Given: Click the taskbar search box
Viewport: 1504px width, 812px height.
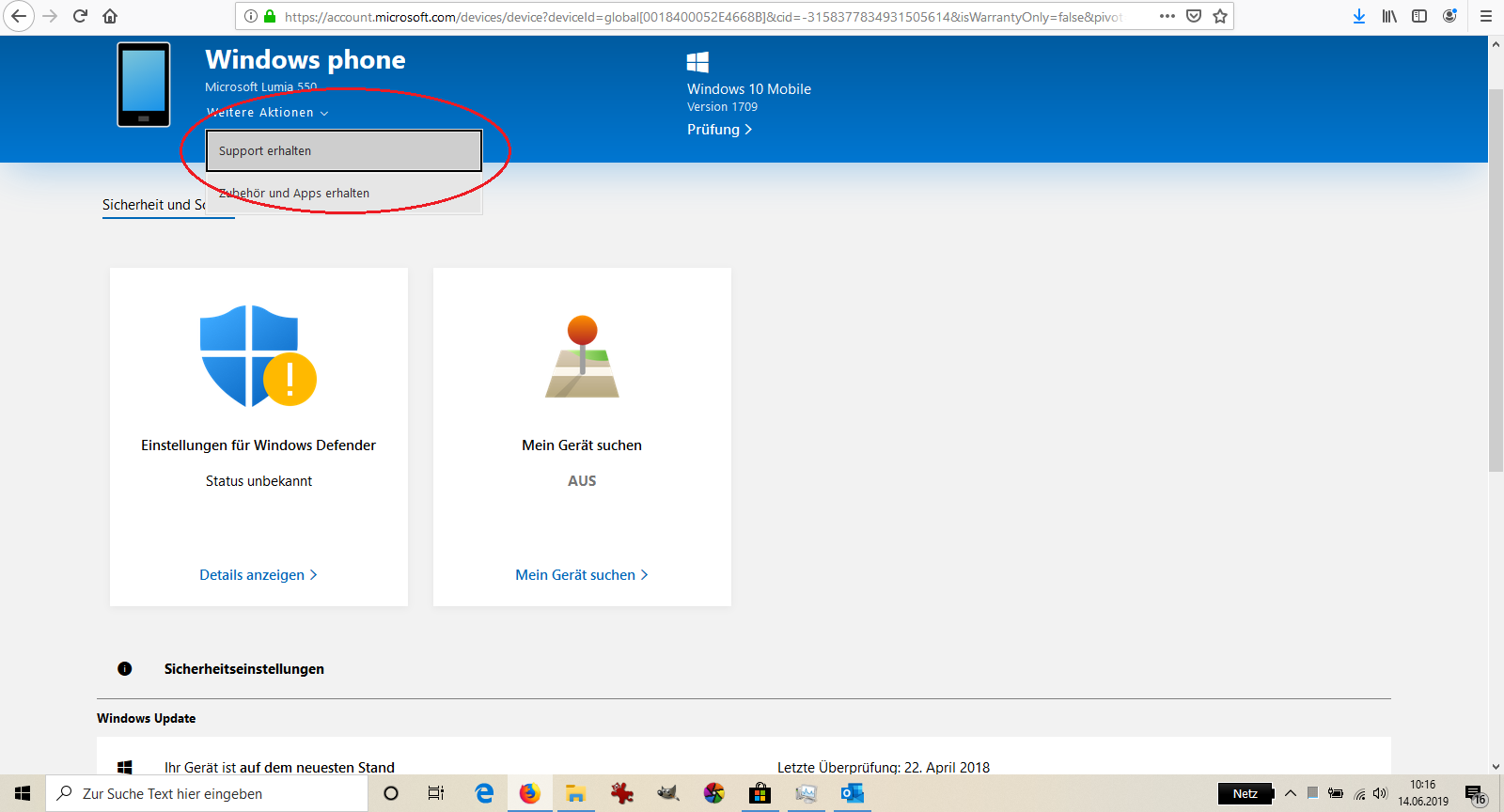Looking at the screenshot, I should (x=207, y=793).
